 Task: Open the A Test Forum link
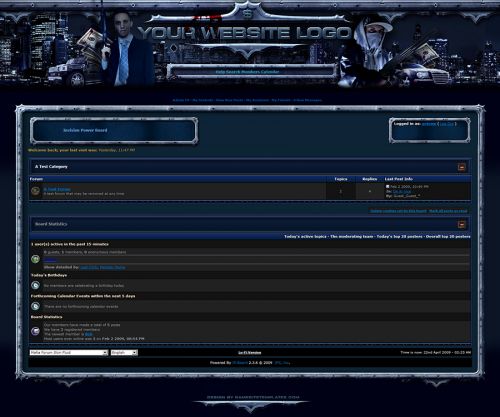tap(57, 189)
